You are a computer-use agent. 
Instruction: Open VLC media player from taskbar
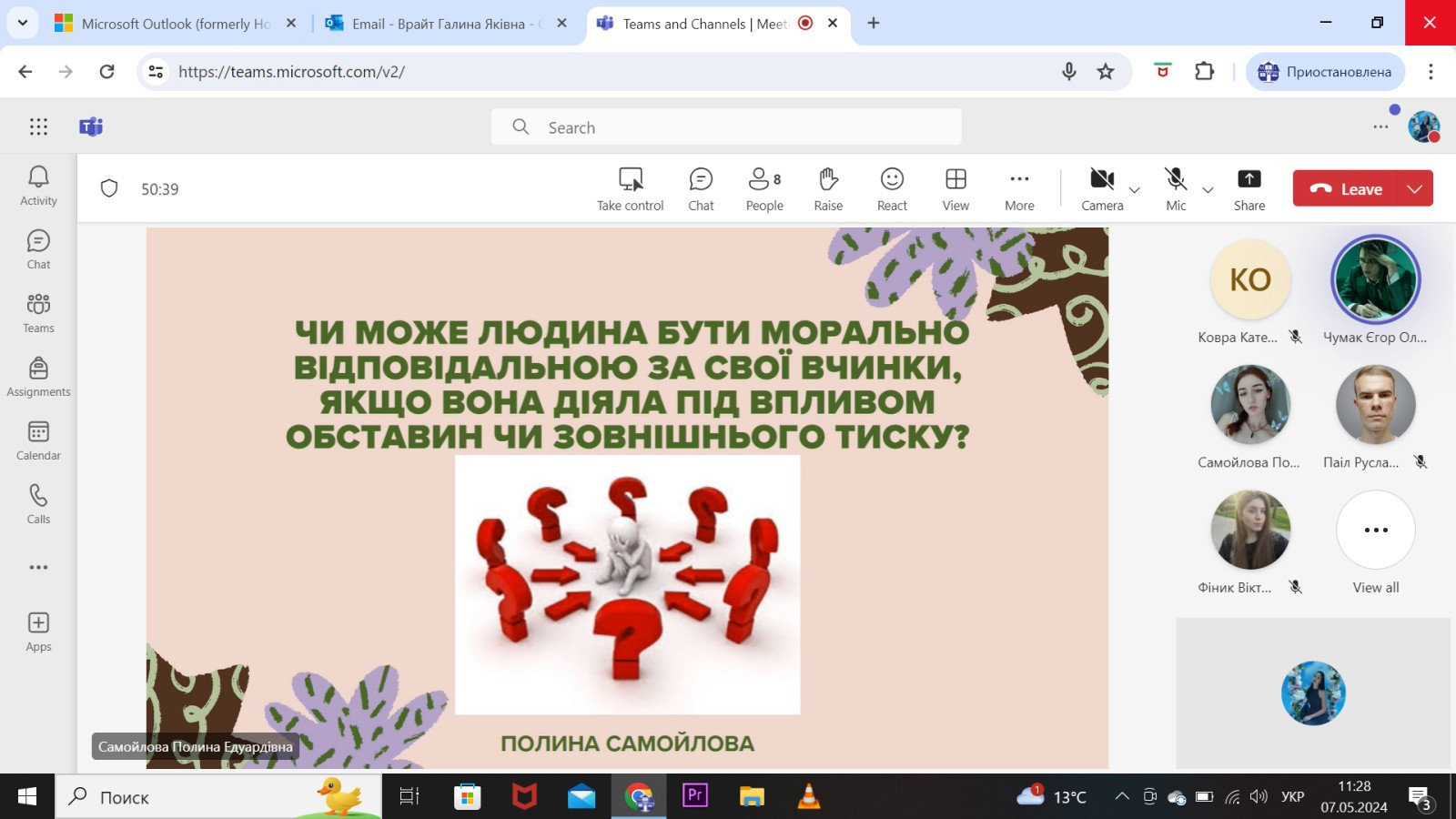point(808,797)
